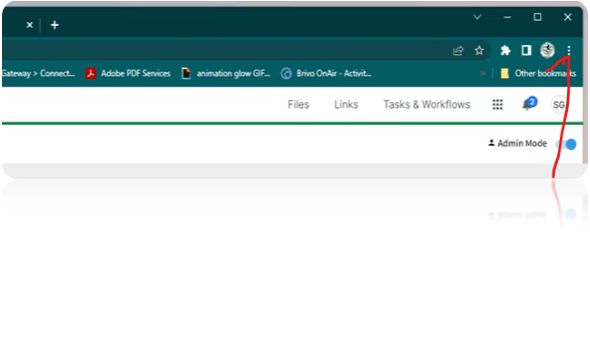Open the Brivo OnAir bookmark
The width and height of the screenshot is (590, 361).
point(326,73)
